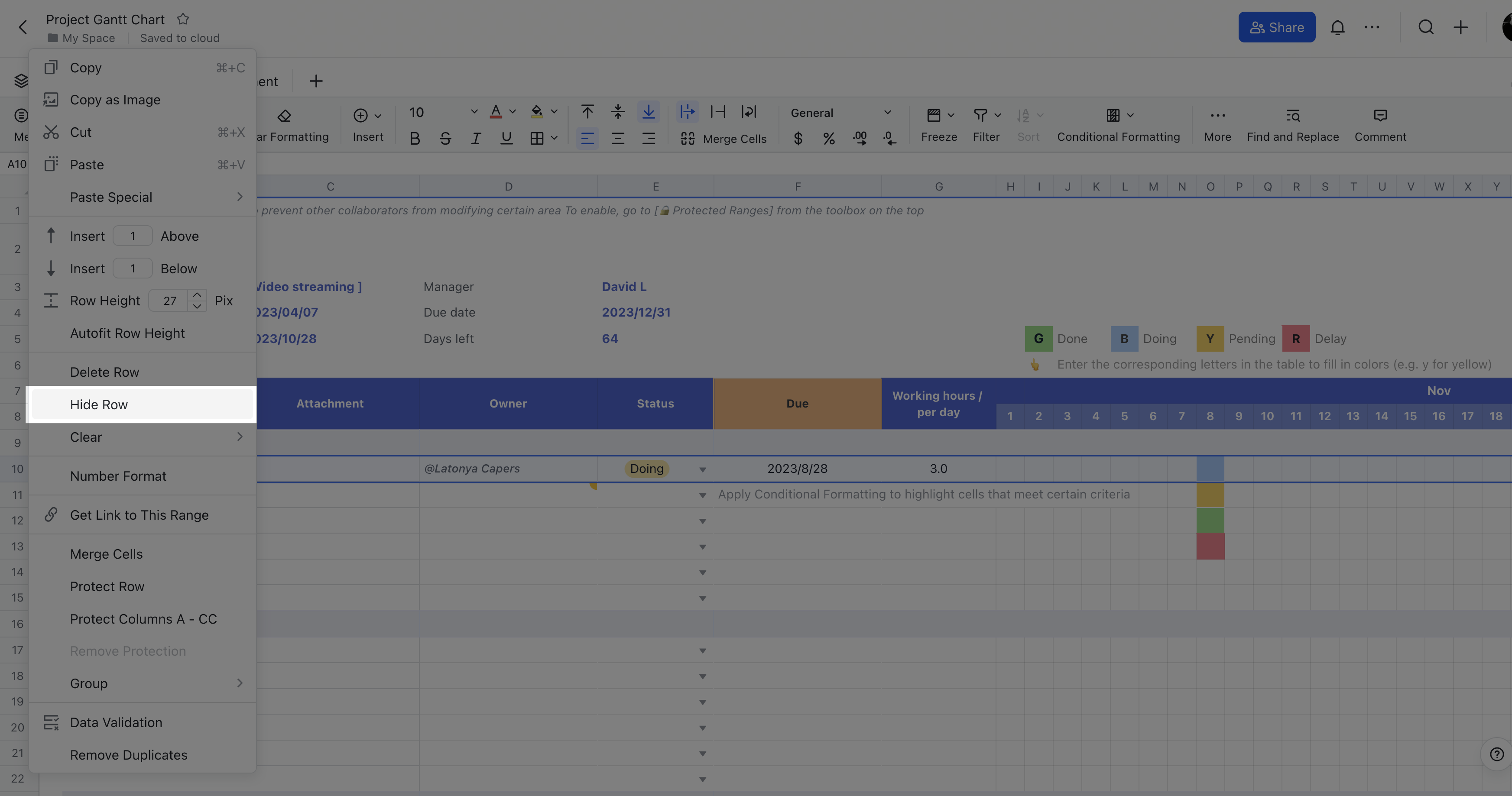Click the notification bell icon

pos(1338,27)
